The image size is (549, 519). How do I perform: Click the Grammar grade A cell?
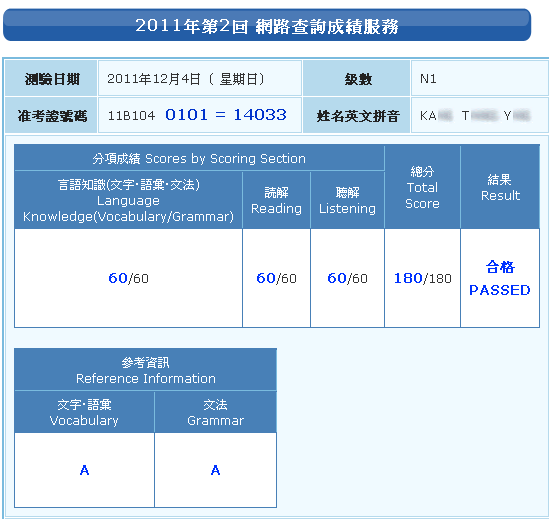coord(216,470)
